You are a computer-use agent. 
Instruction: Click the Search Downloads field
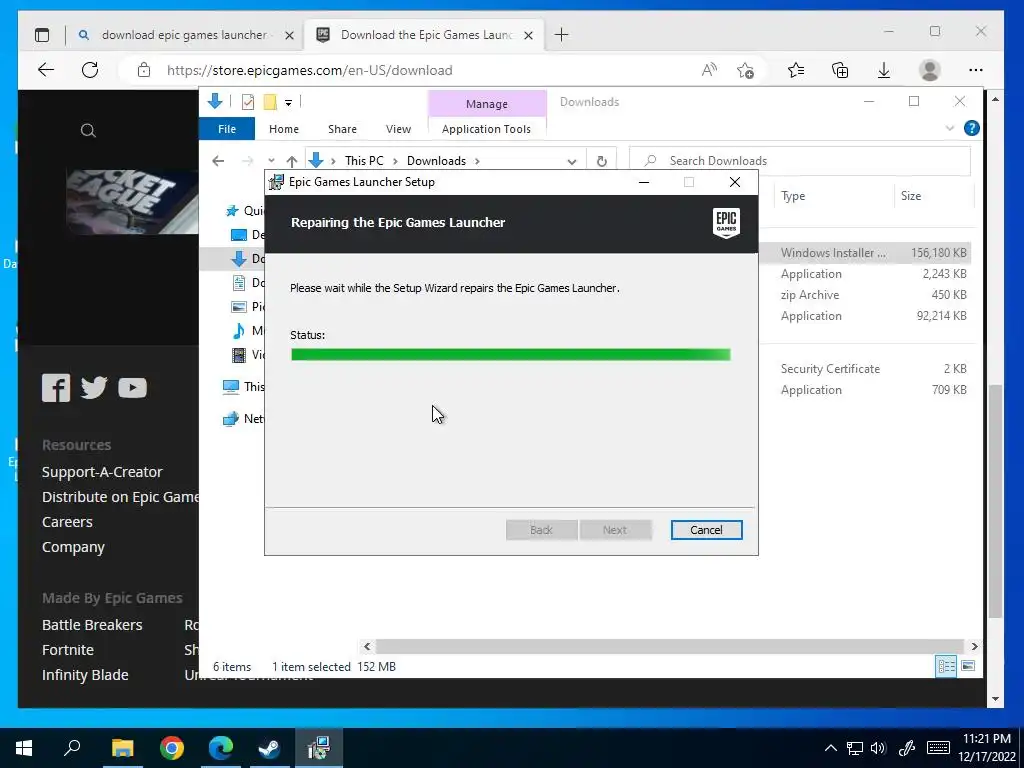click(800, 161)
